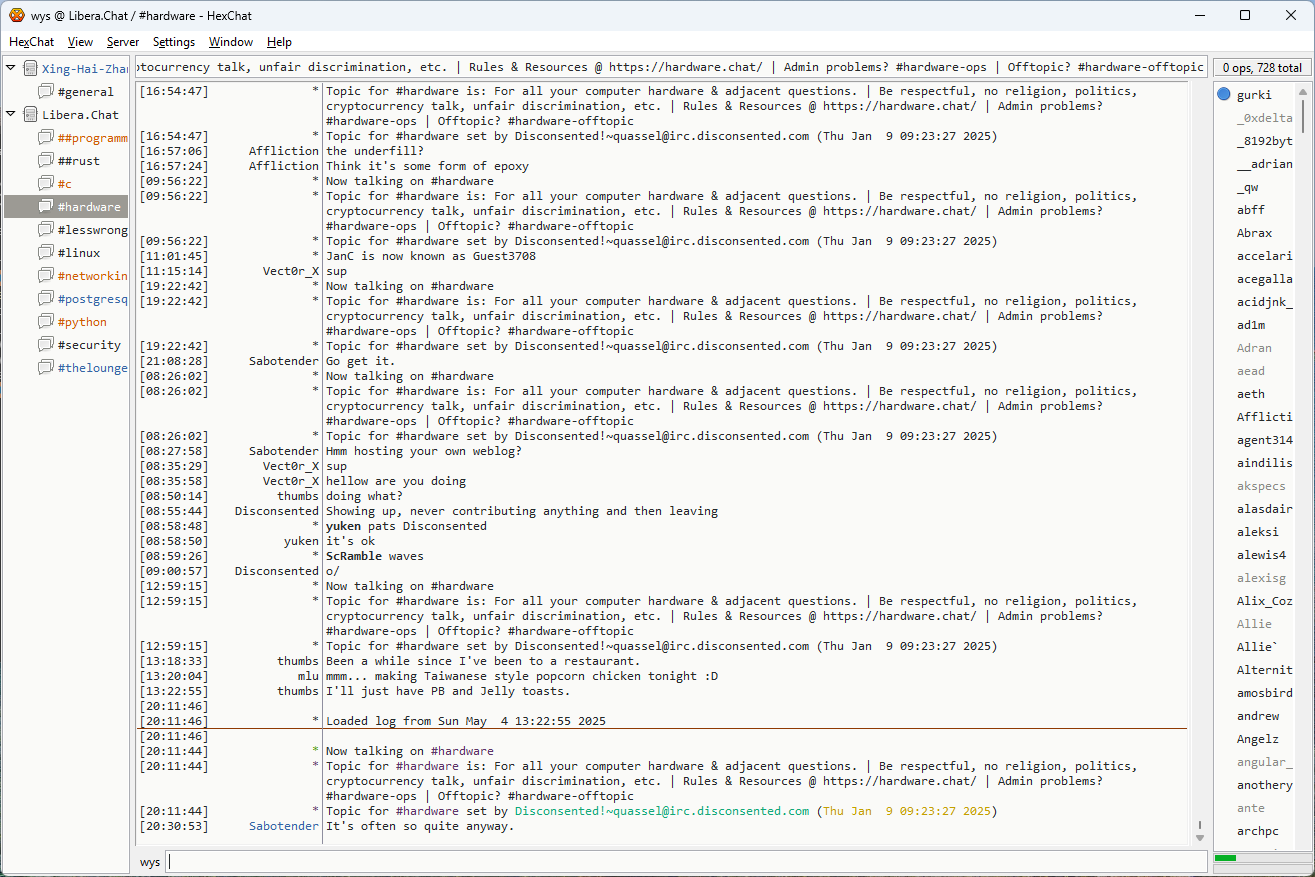1315x877 pixels.
Task: Open the HexChat menu
Action: point(31,42)
